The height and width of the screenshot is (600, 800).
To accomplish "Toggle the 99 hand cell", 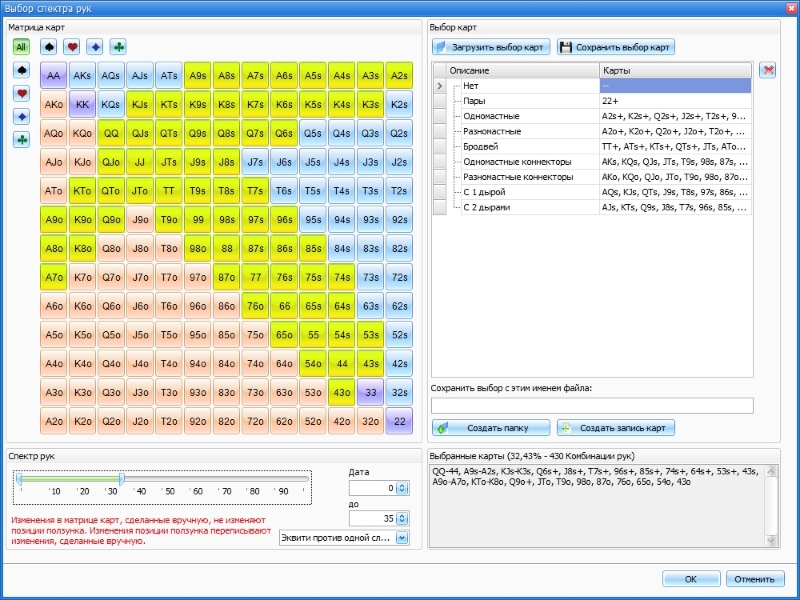I will (x=197, y=219).
